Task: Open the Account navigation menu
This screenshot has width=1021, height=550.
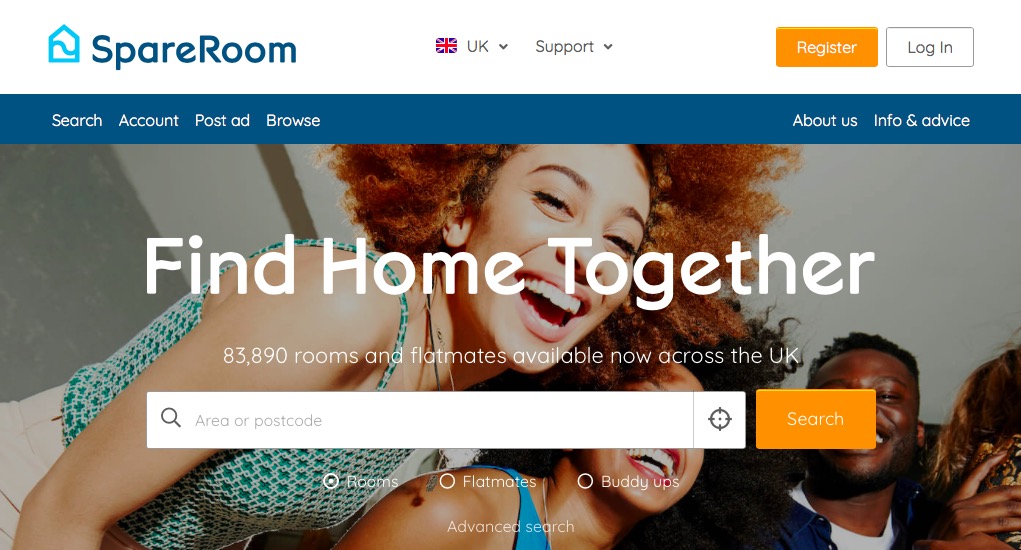Action: coord(148,120)
